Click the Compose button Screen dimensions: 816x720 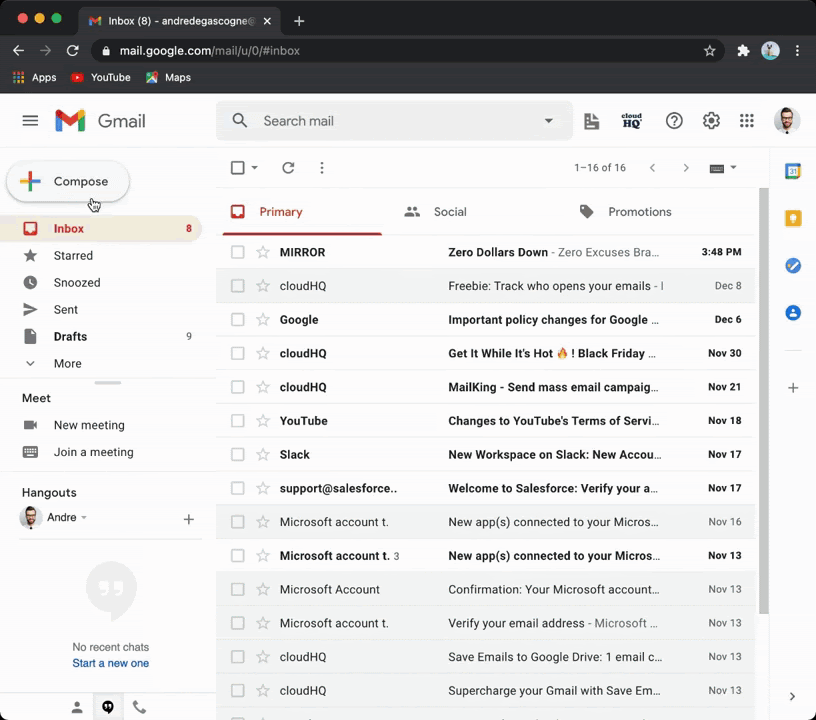pyautogui.click(x=68, y=182)
